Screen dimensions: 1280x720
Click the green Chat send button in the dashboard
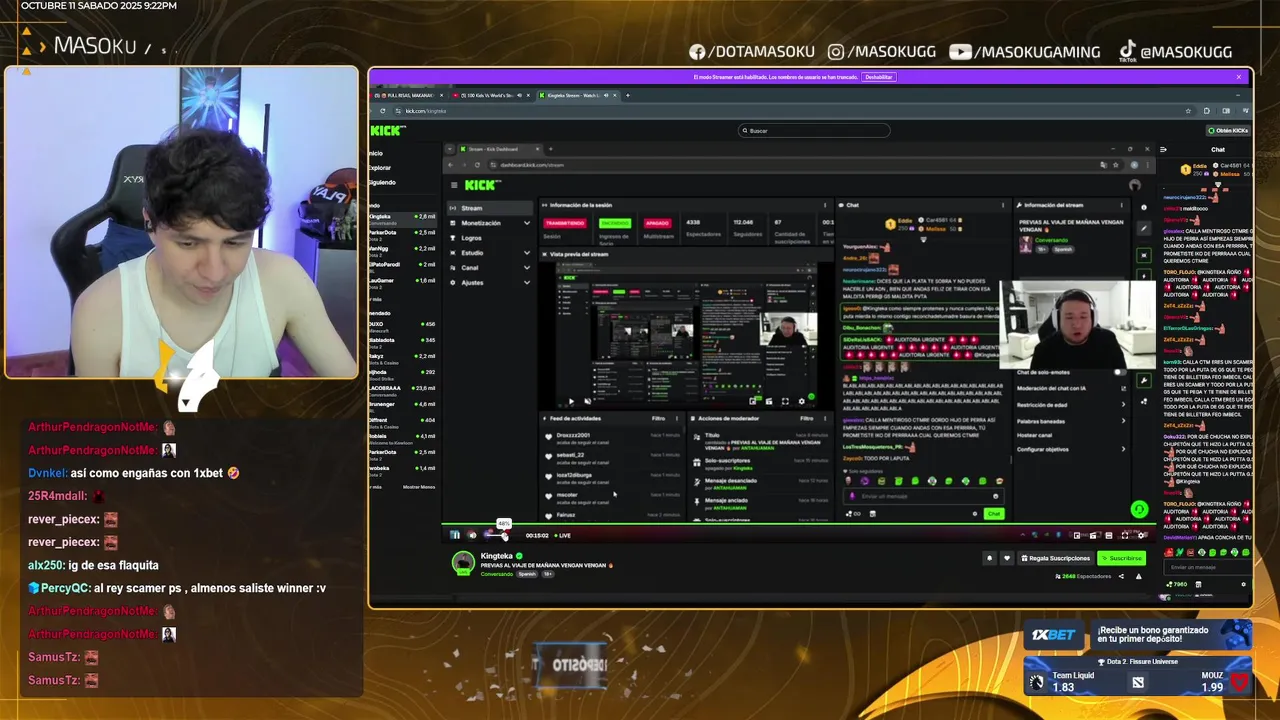[x=993, y=514]
